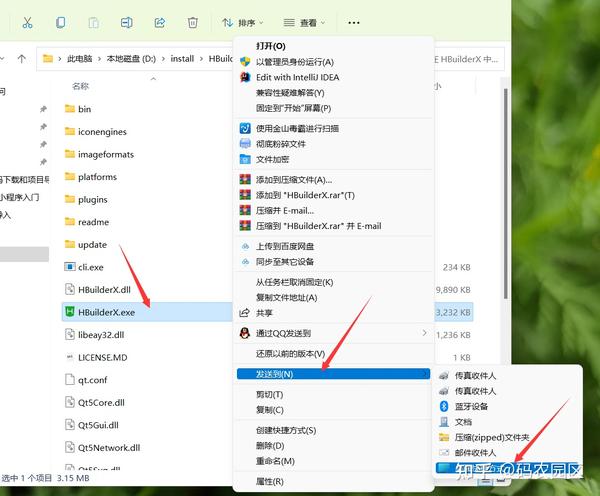Choose 还原以前的版本(V) entry

pos(334,354)
